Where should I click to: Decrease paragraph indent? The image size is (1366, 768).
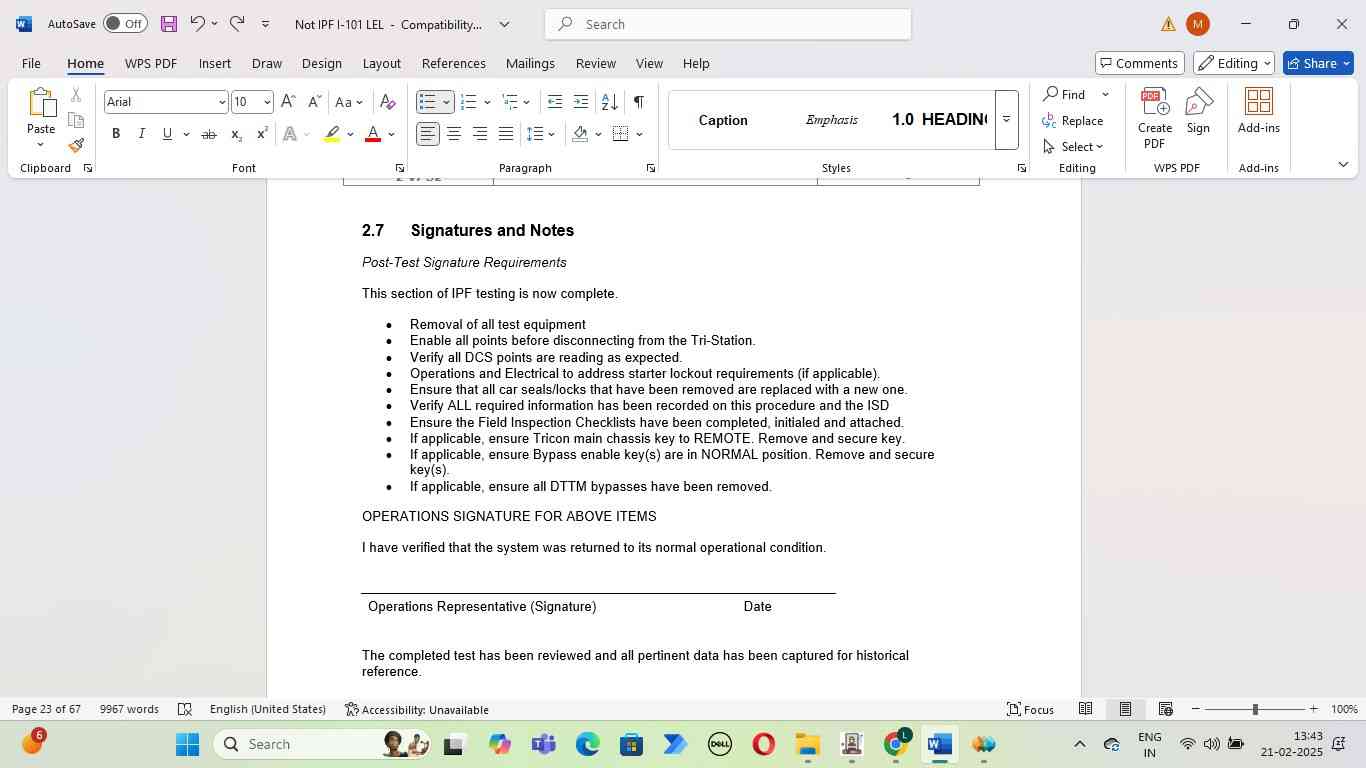[x=555, y=102]
